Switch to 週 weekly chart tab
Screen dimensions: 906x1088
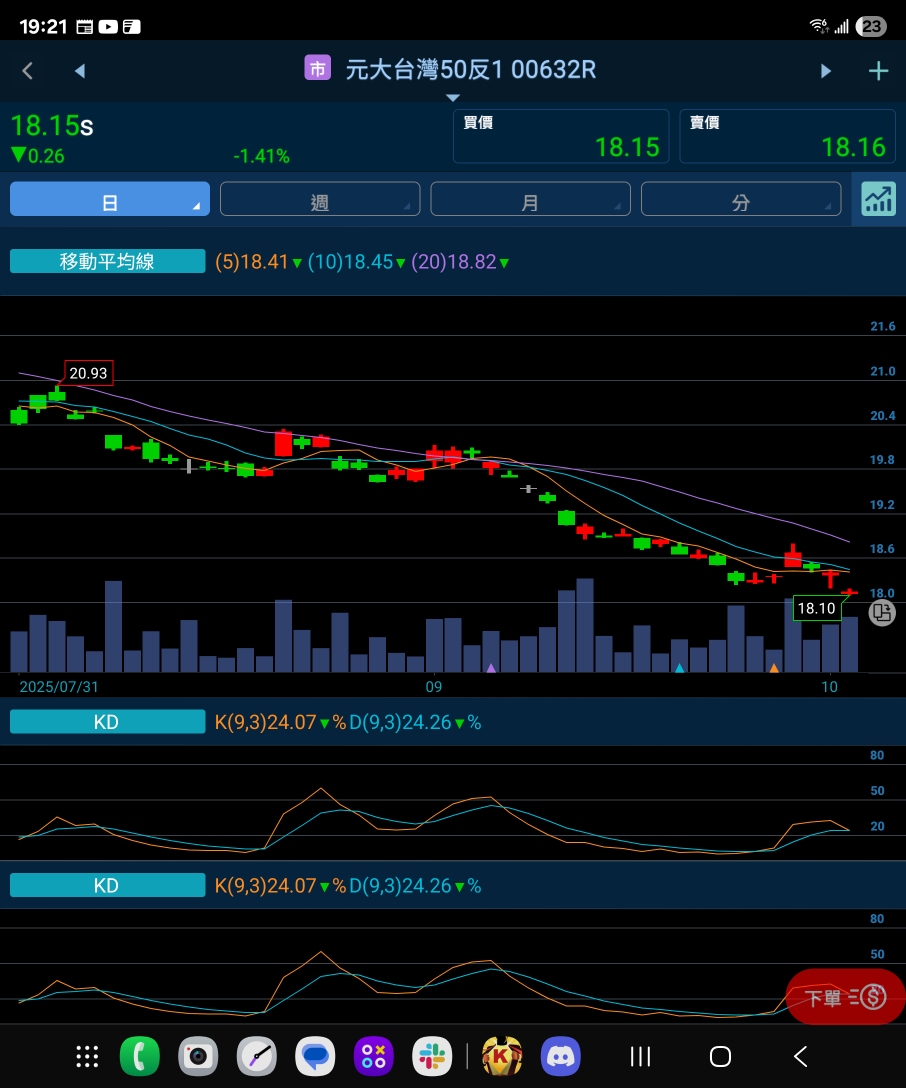(320, 199)
